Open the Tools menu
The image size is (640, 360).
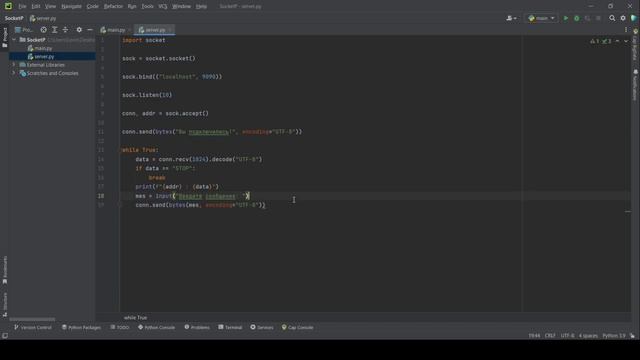click(x=147, y=6)
